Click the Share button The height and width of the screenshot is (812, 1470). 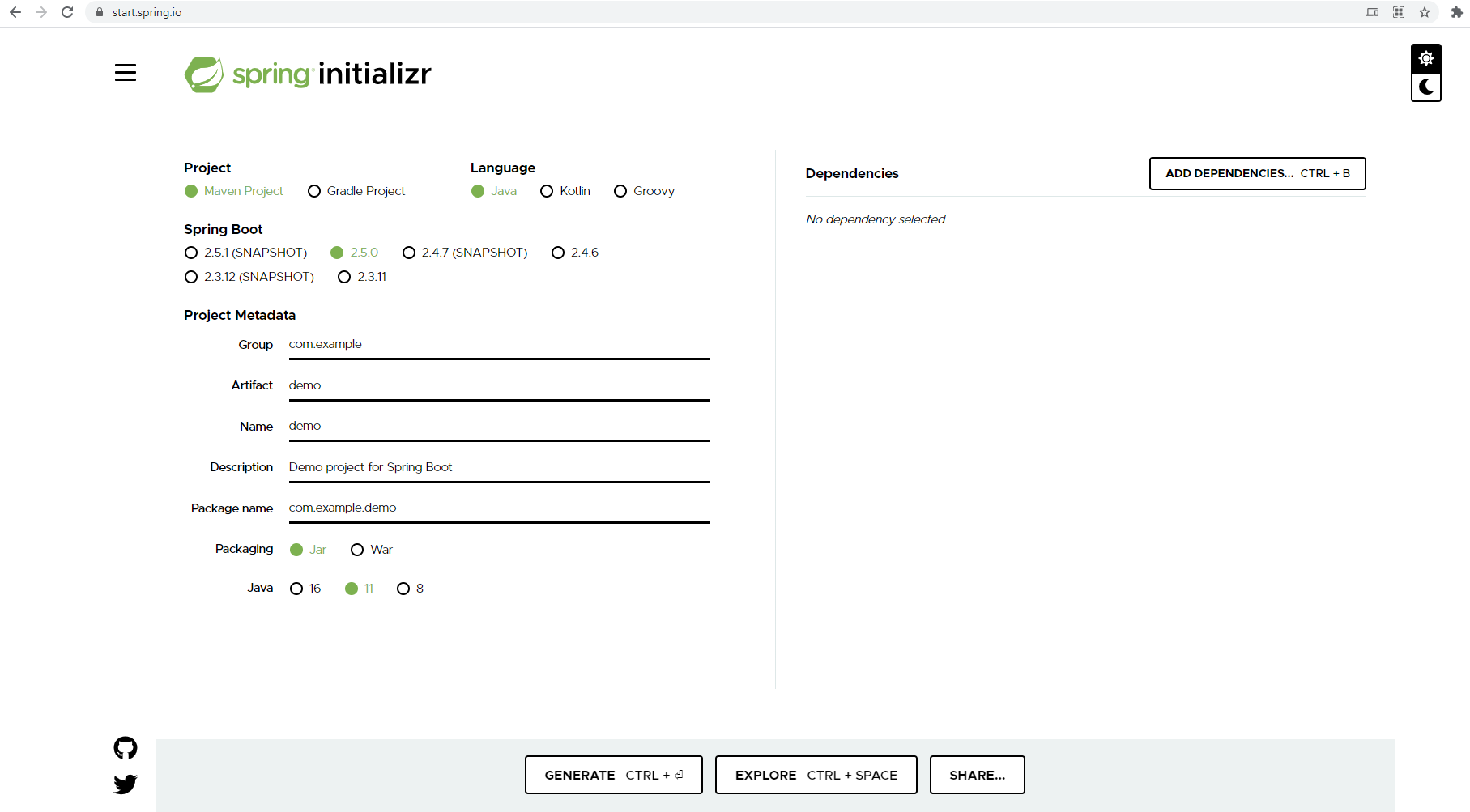(x=977, y=775)
